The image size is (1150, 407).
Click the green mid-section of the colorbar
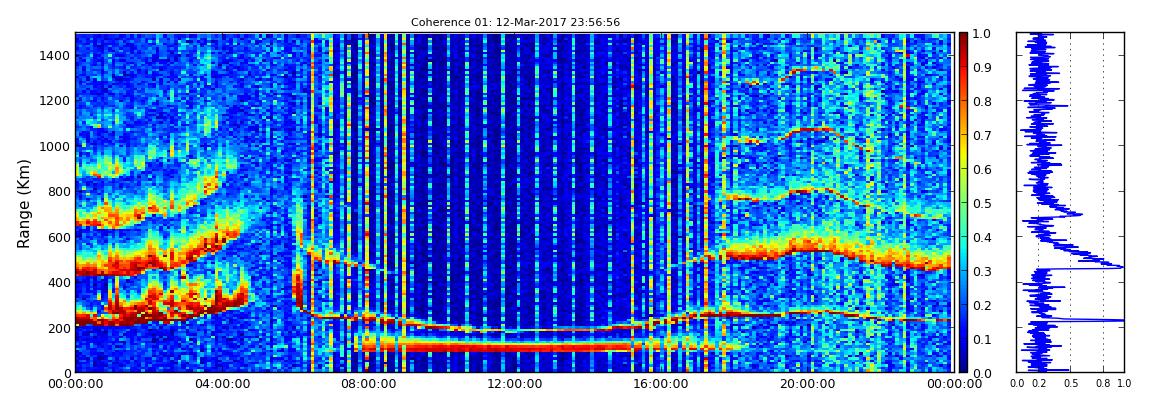click(963, 203)
